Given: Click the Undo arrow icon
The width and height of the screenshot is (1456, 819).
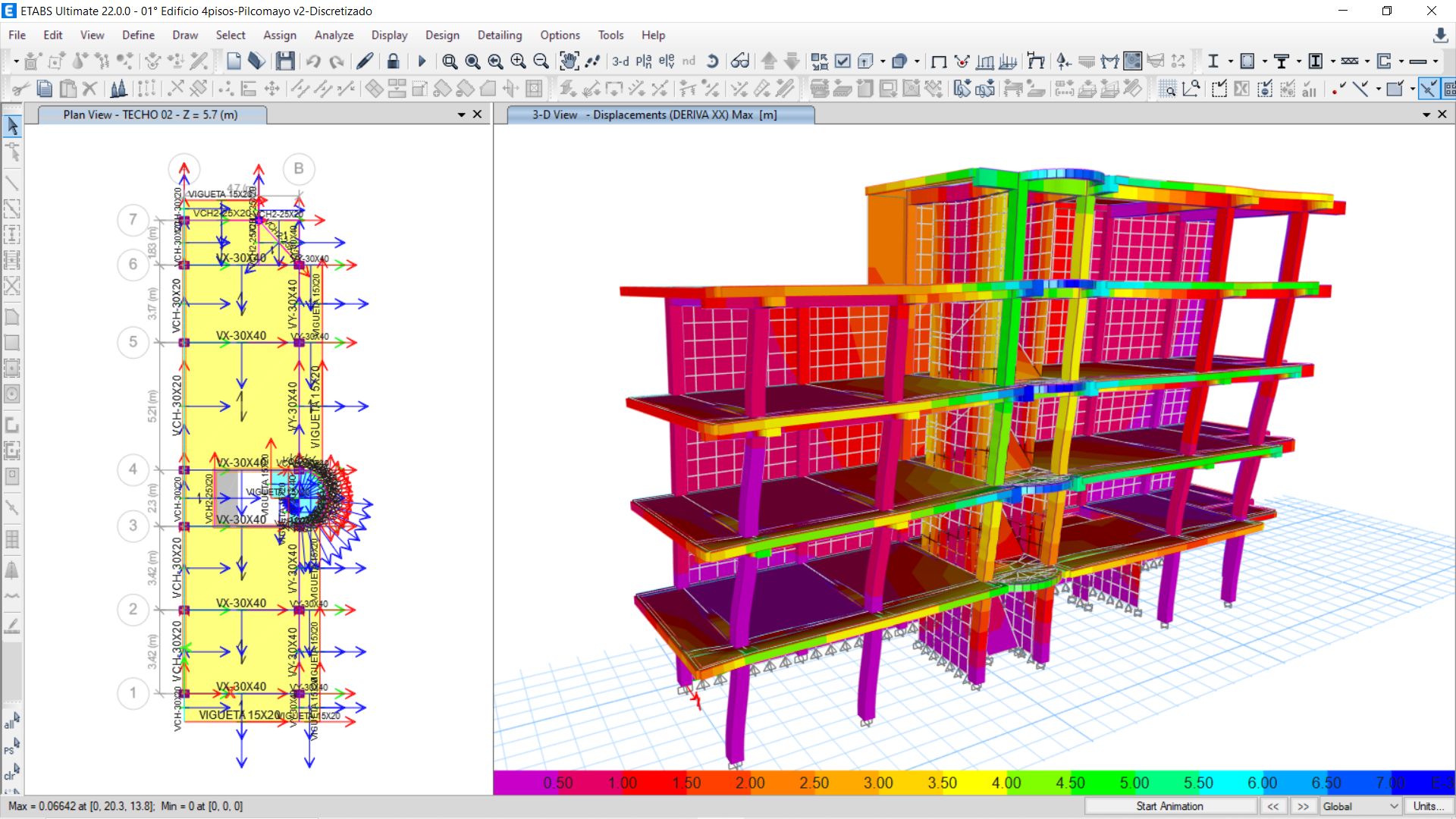Looking at the screenshot, I should pyautogui.click(x=312, y=61).
